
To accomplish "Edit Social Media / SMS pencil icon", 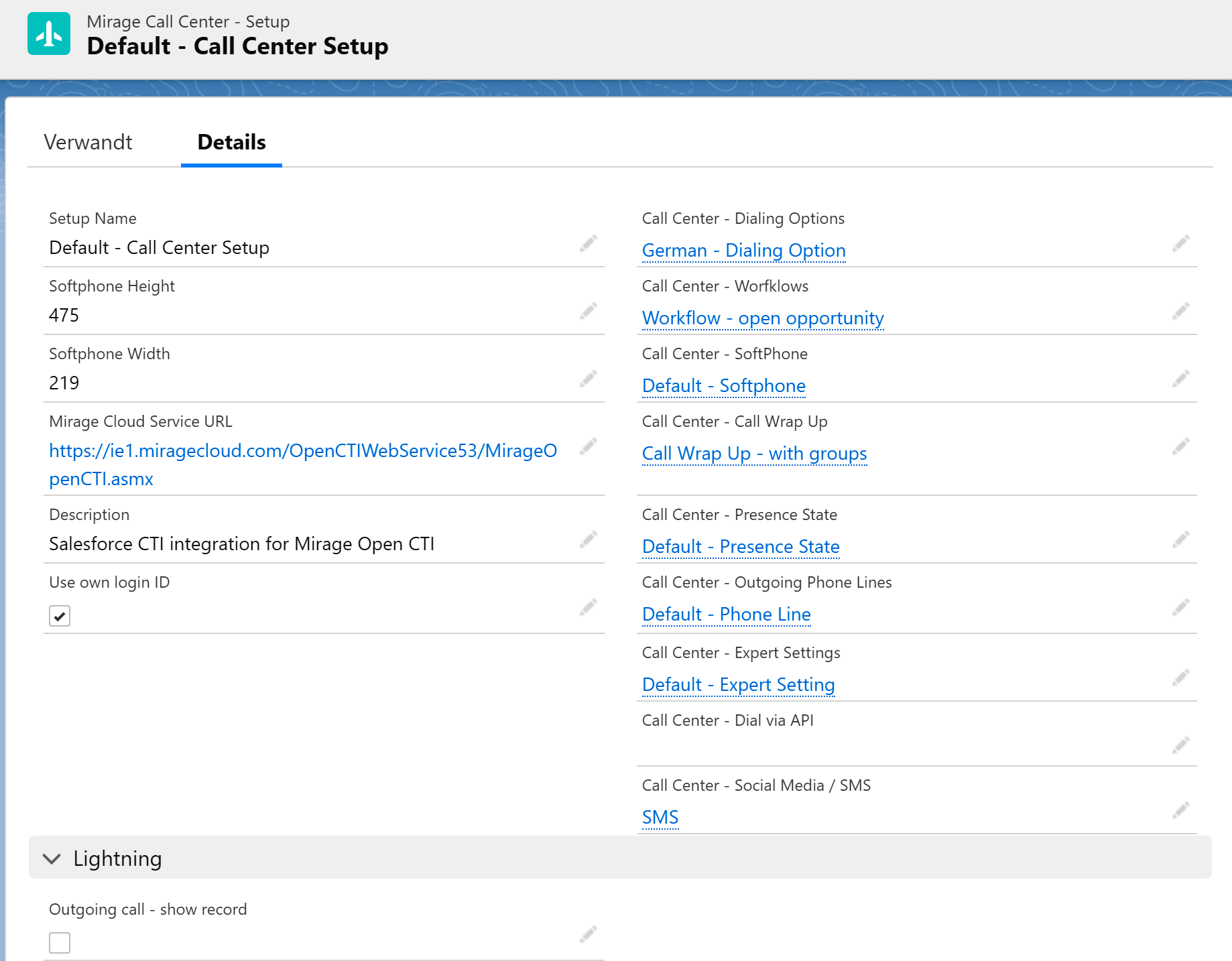I will 1181,810.
